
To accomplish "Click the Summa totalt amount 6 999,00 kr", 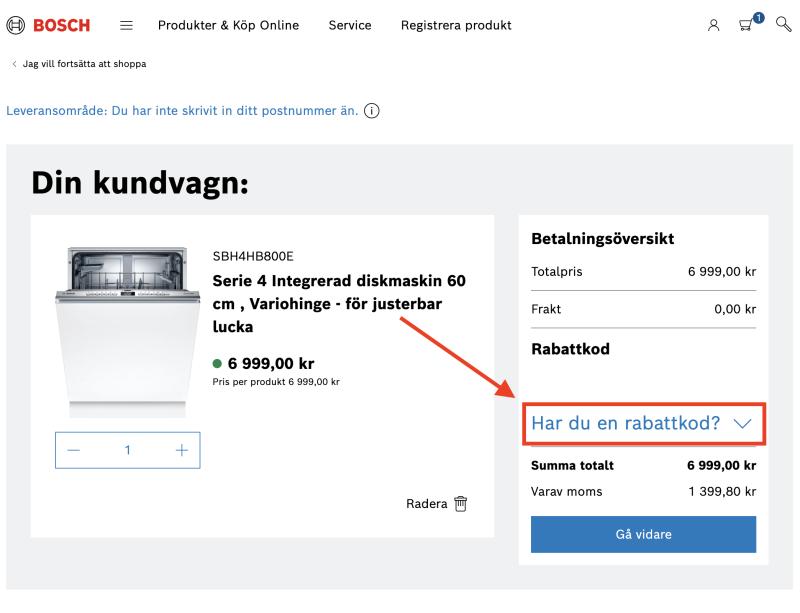I will coord(721,465).
